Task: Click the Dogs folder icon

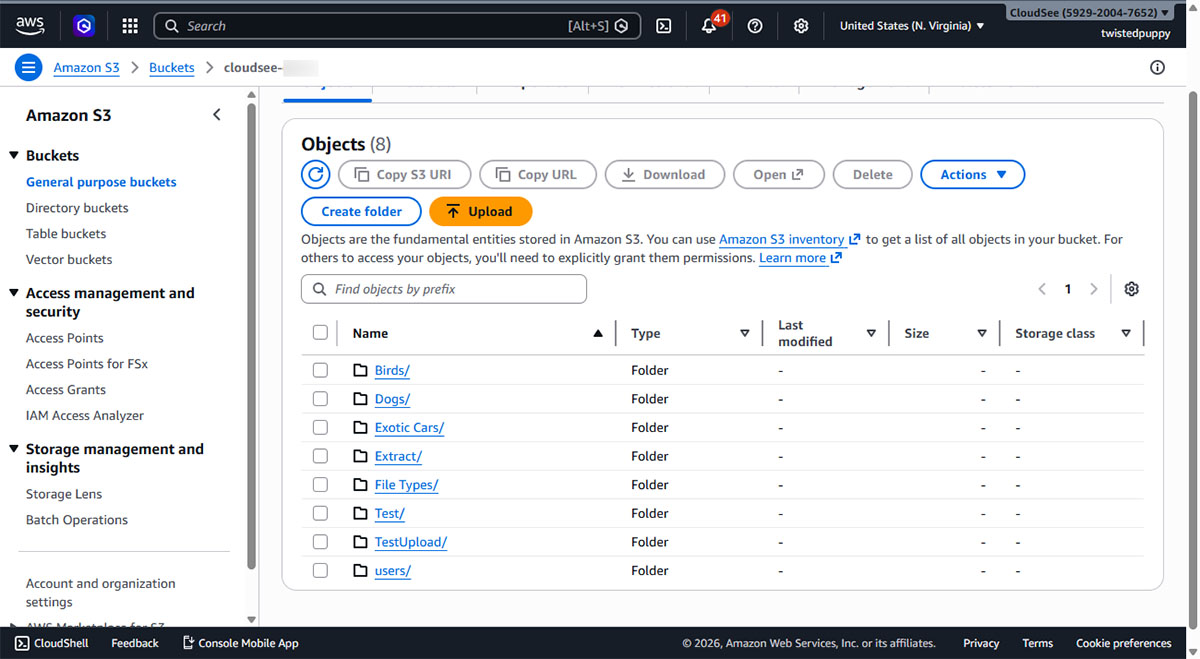Action: pos(361,399)
